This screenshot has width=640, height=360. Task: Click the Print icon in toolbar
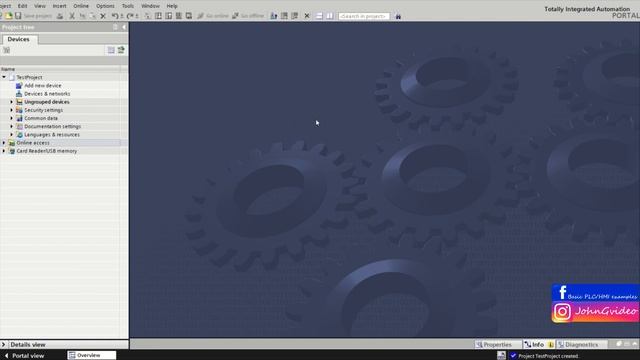(60, 16)
